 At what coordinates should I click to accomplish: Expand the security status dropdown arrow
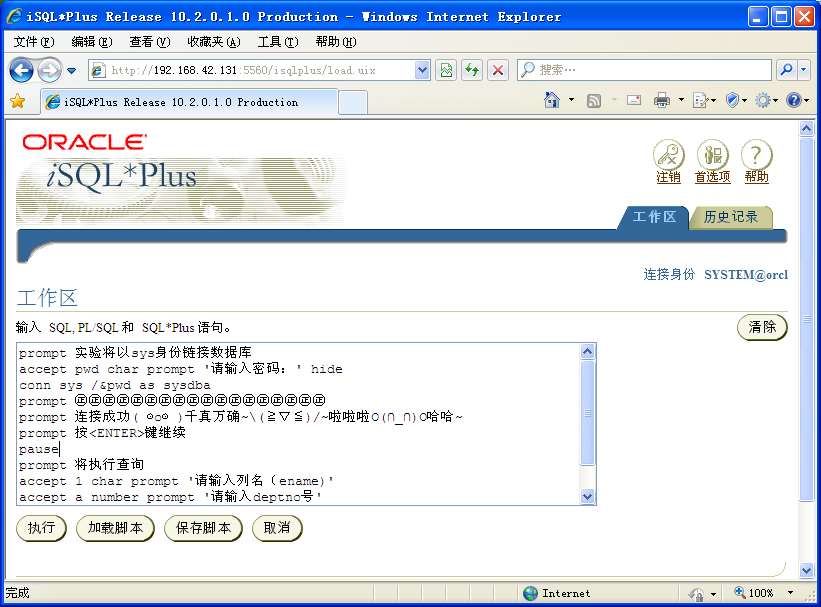[713, 594]
